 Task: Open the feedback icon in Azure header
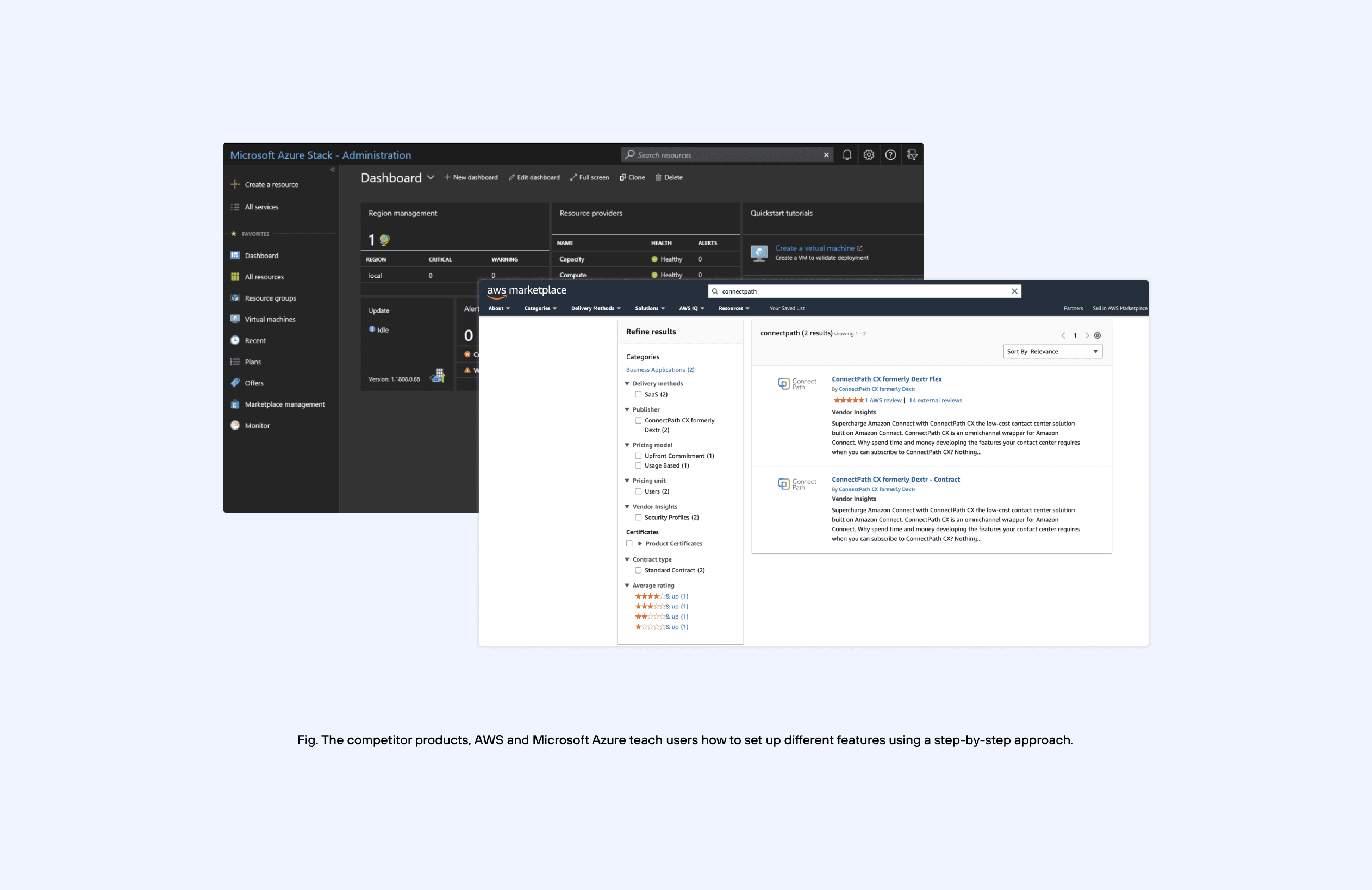pos(912,154)
